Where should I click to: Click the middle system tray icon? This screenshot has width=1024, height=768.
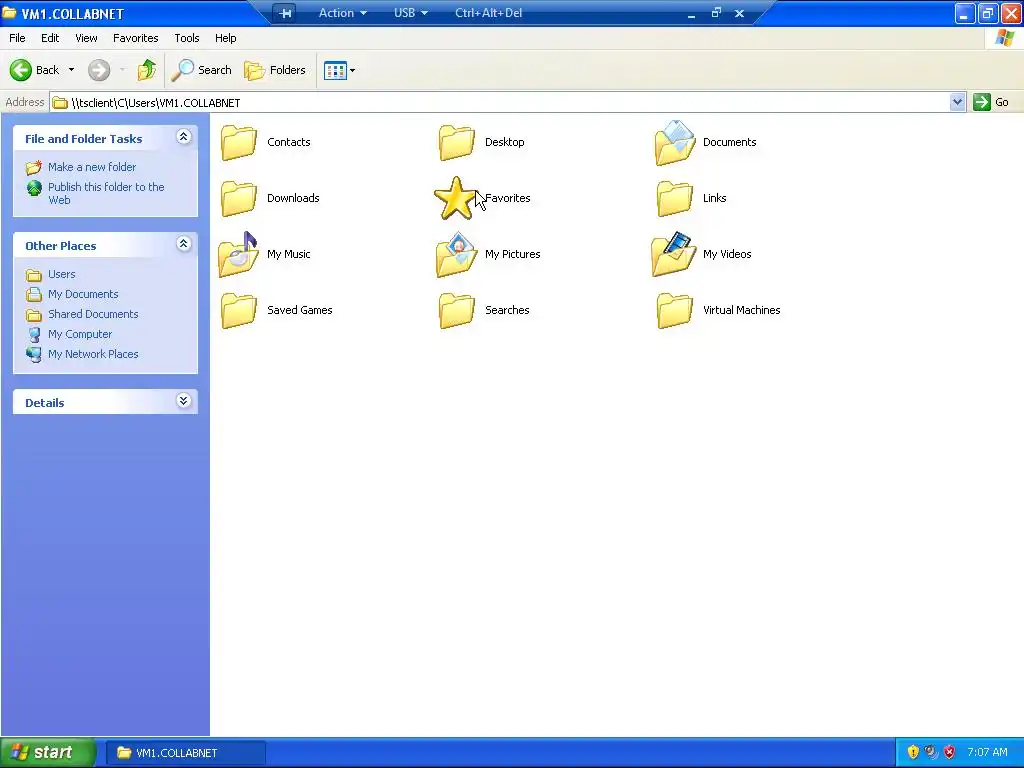point(931,752)
